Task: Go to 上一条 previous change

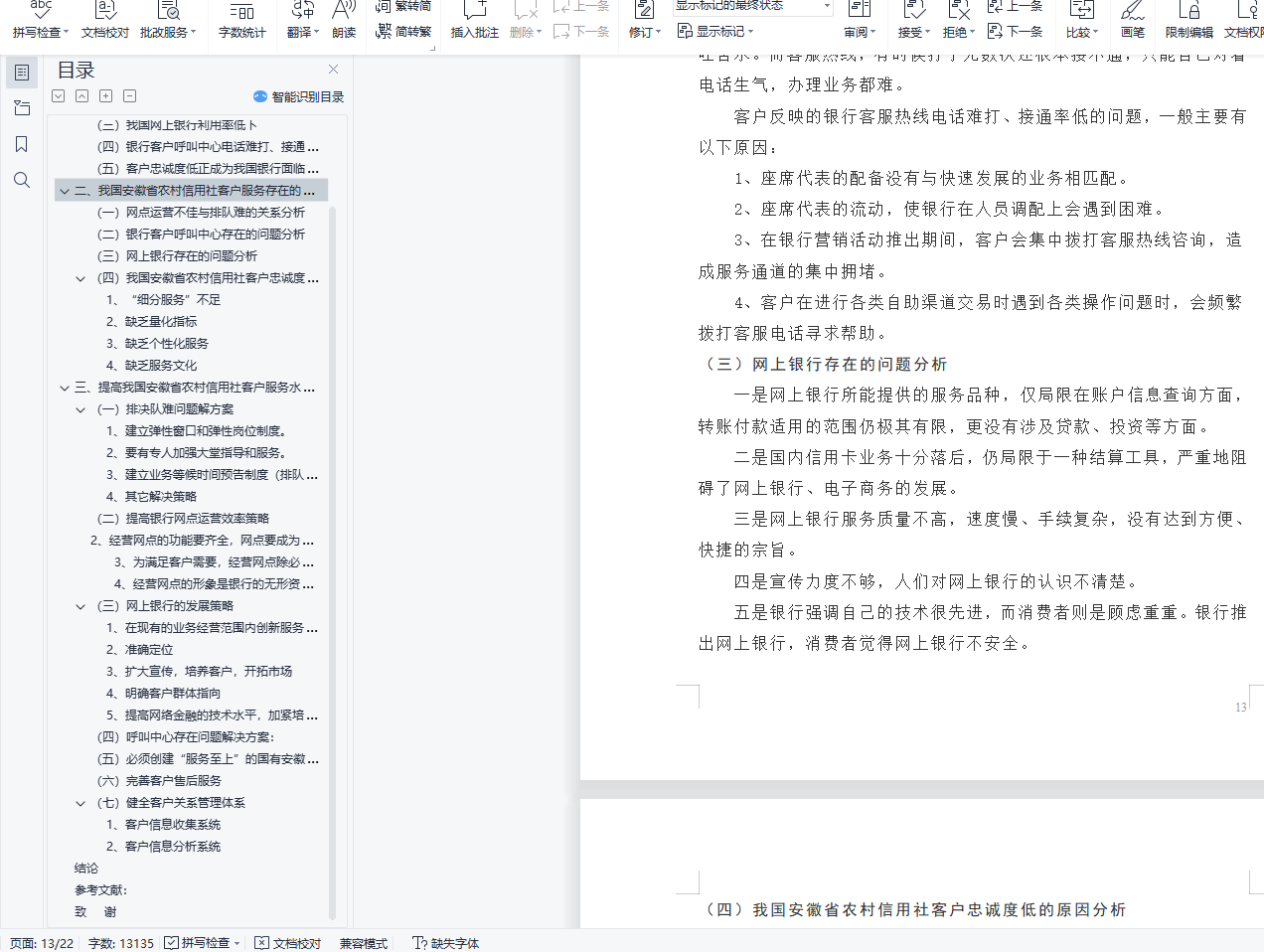Action: (x=1015, y=6)
